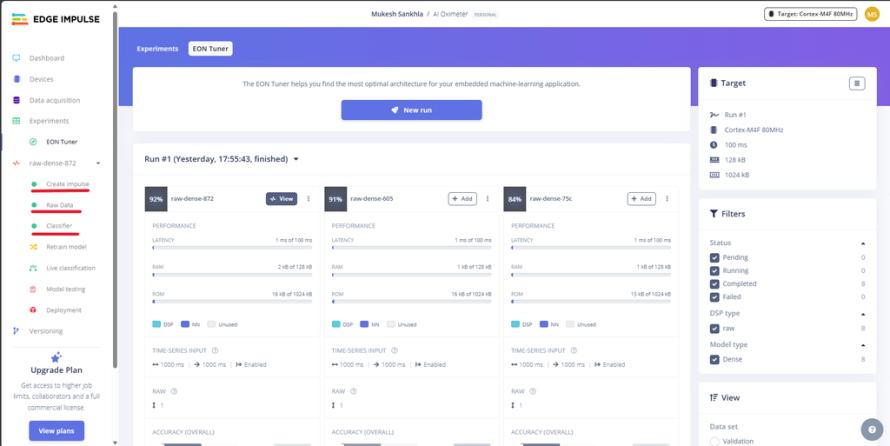Start a New run
The height and width of the screenshot is (446, 890).
click(x=412, y=110)
